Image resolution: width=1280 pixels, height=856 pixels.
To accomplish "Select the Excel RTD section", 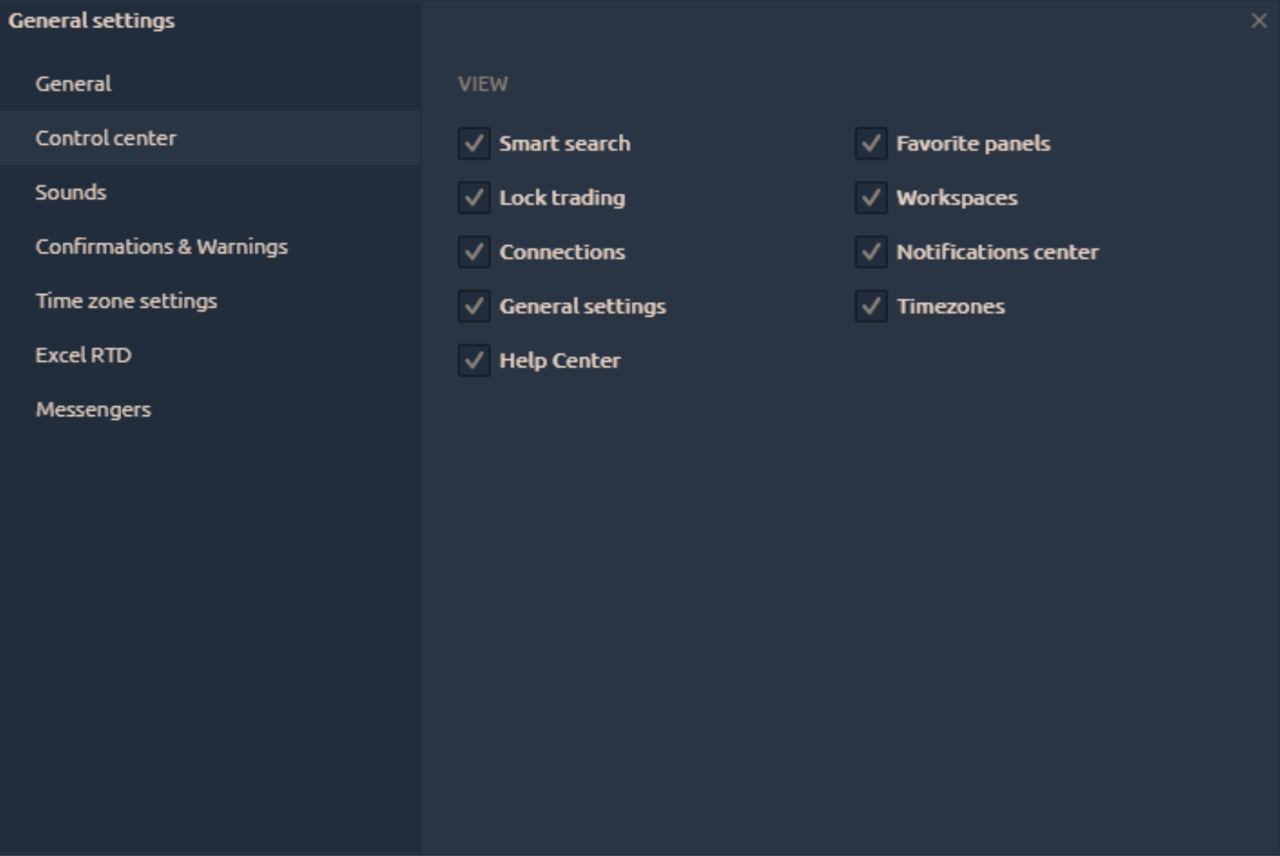I will pos(83,355).
